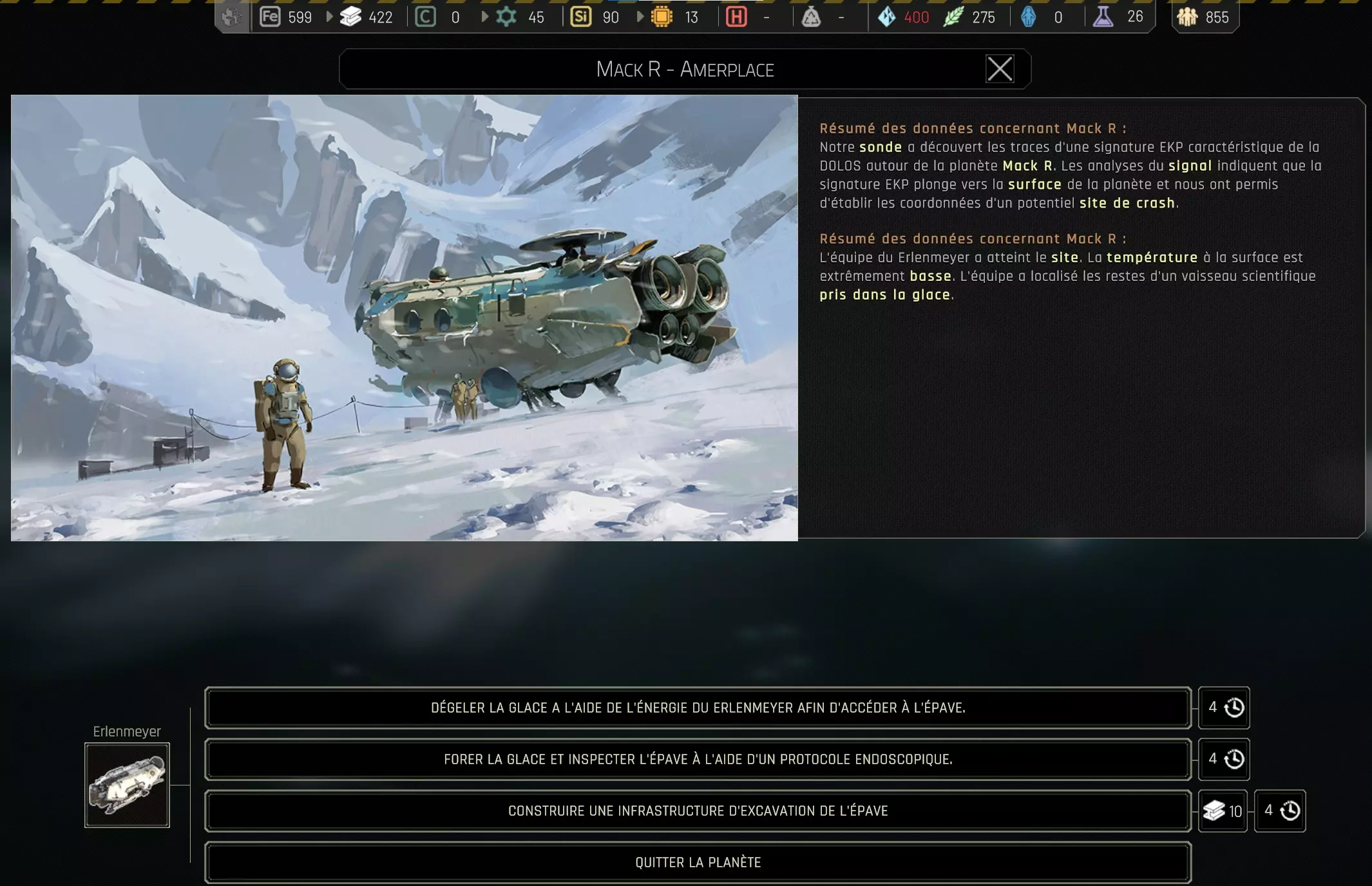Click the cubes storage icon at top left
1372x886 pixels.
232,17
